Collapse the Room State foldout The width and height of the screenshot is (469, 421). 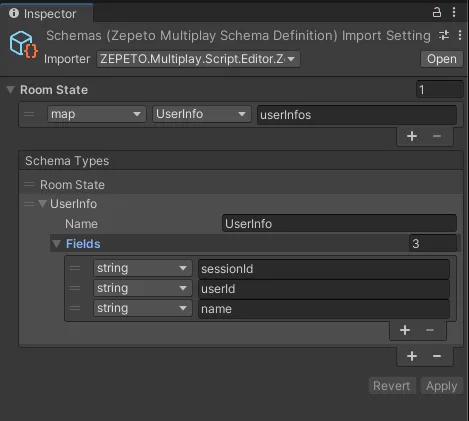point(11,90)
